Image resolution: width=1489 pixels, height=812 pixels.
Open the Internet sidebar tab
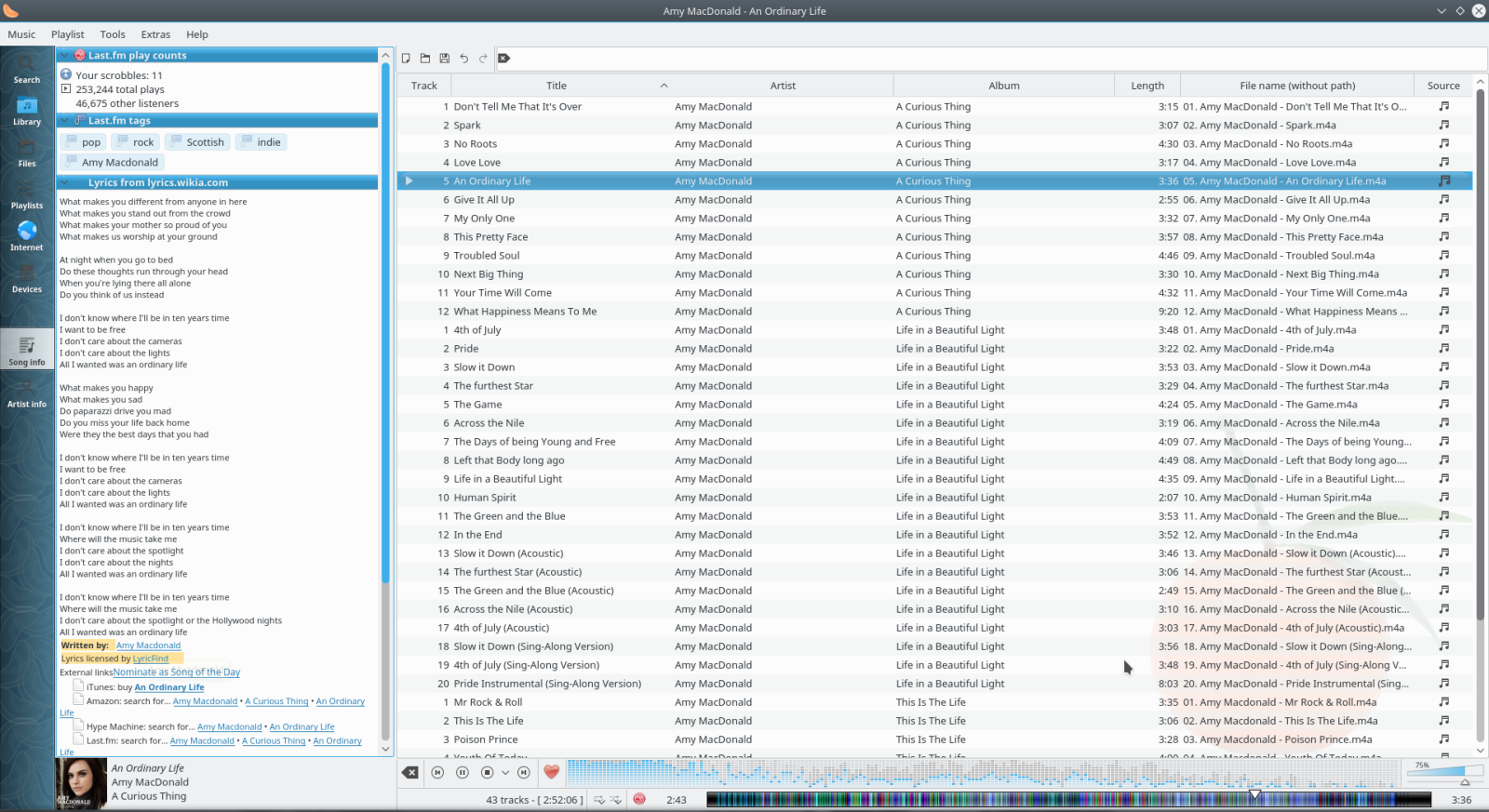click(26, 236)
